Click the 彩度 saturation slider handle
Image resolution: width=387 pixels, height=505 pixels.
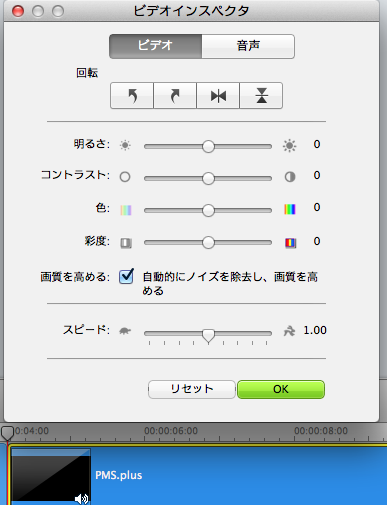point(208,242)
